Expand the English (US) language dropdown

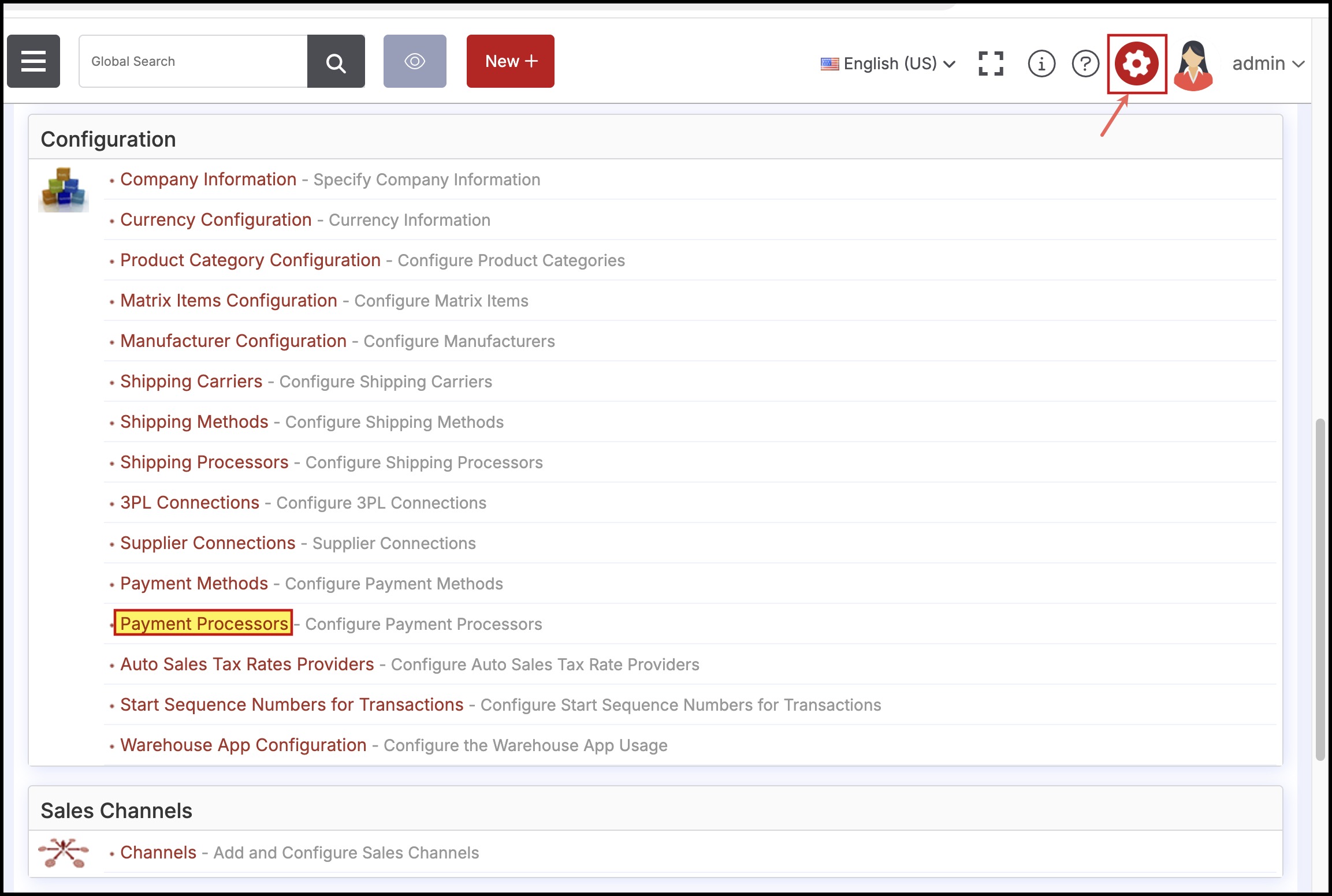[888, 64]
